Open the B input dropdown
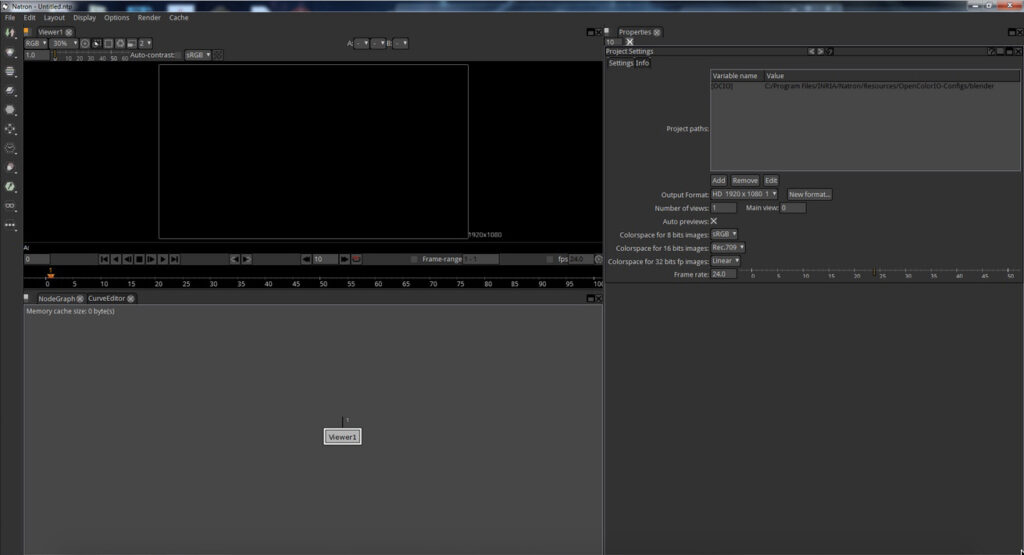1024x555 pixels. (400, 44)
